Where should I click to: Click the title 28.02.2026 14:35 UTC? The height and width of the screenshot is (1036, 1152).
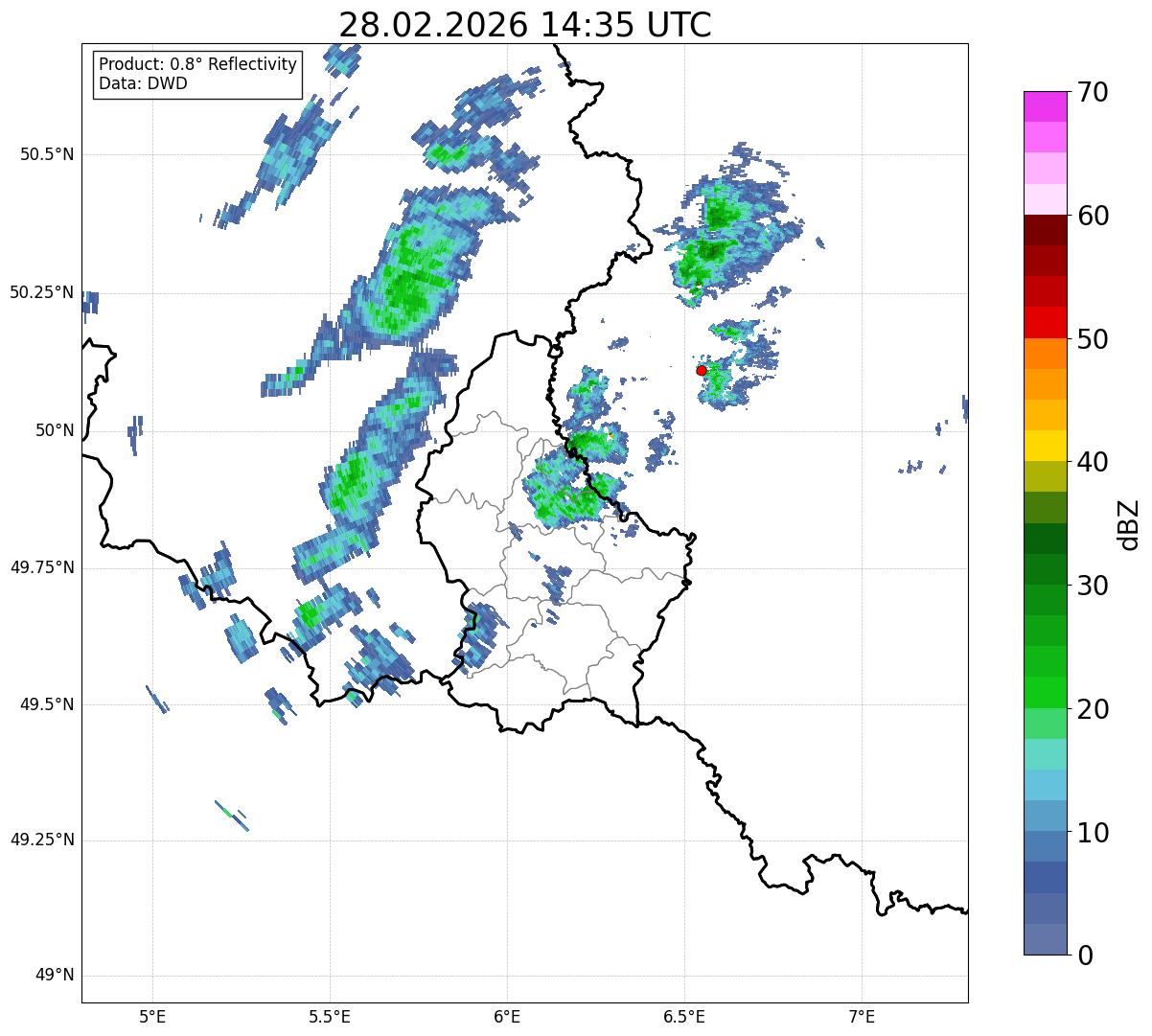[525, 25]
